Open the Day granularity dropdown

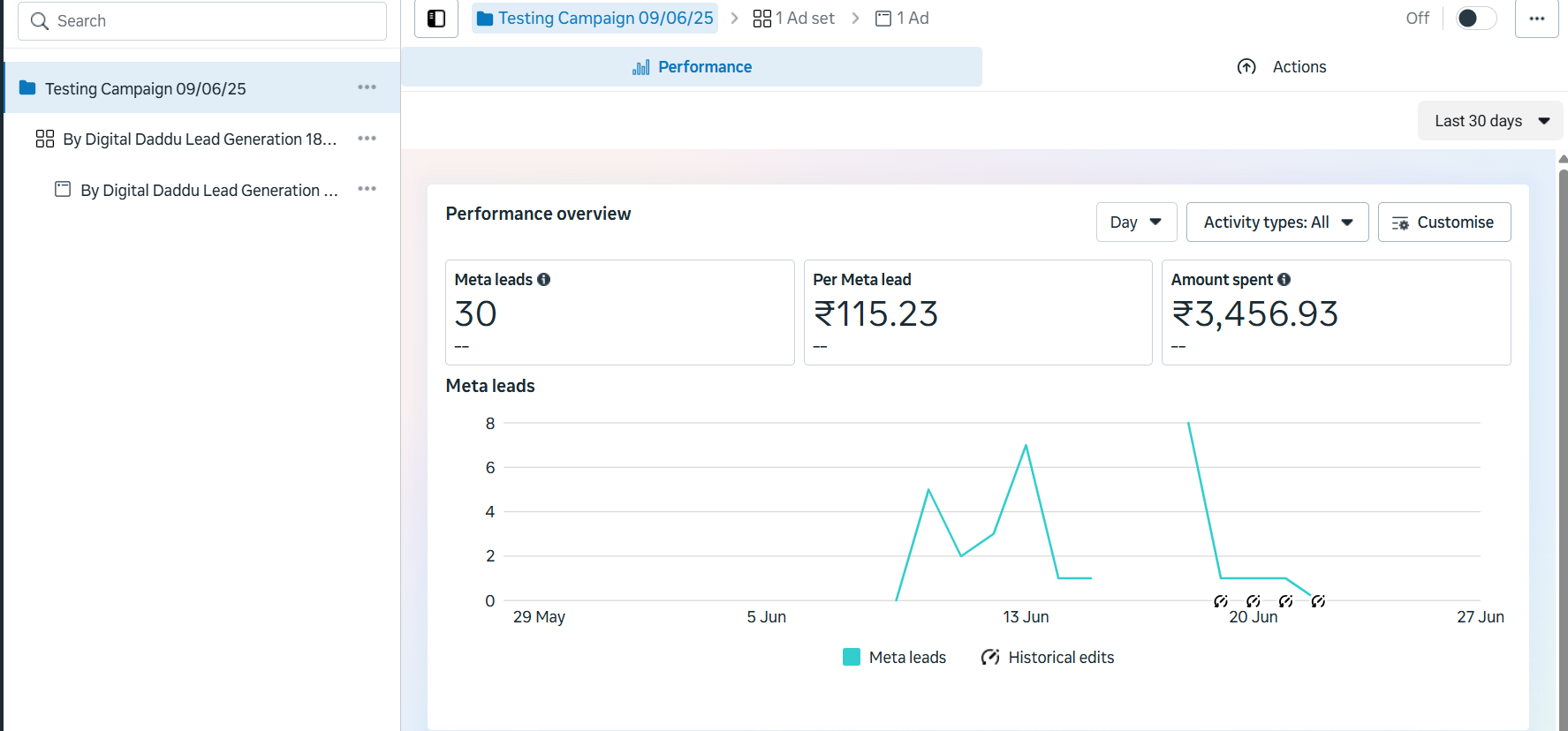(x=1136, y=222)
